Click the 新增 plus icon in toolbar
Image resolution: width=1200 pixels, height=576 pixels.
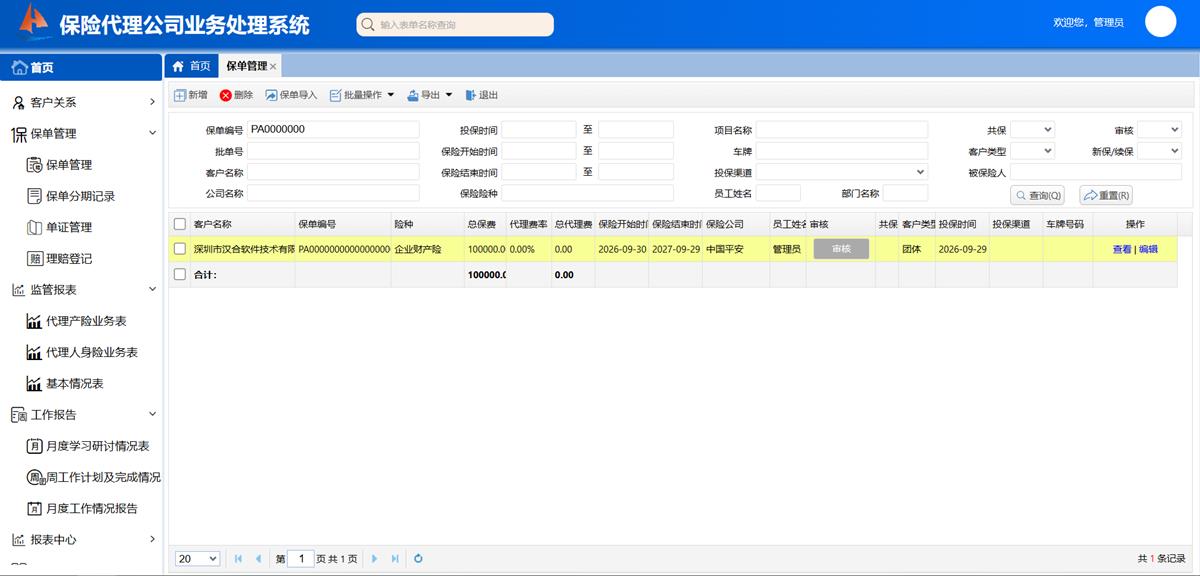tap(180, 95)
